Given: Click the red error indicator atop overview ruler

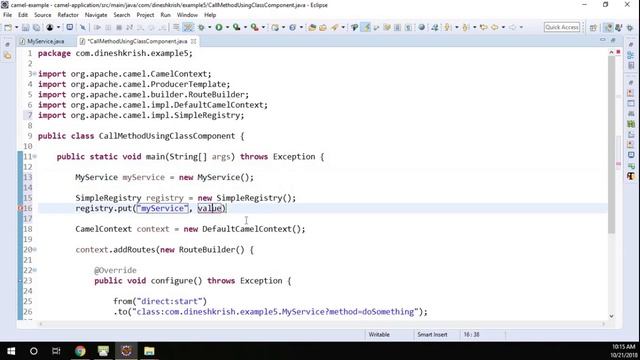Looking at the screenshot, I should 618,52.
